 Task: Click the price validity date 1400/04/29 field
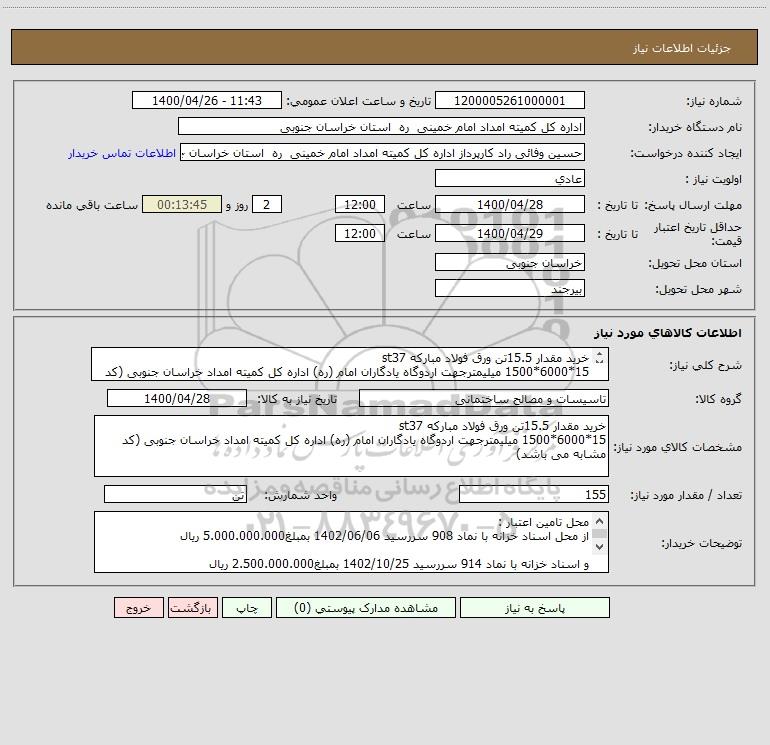(510, 233)
